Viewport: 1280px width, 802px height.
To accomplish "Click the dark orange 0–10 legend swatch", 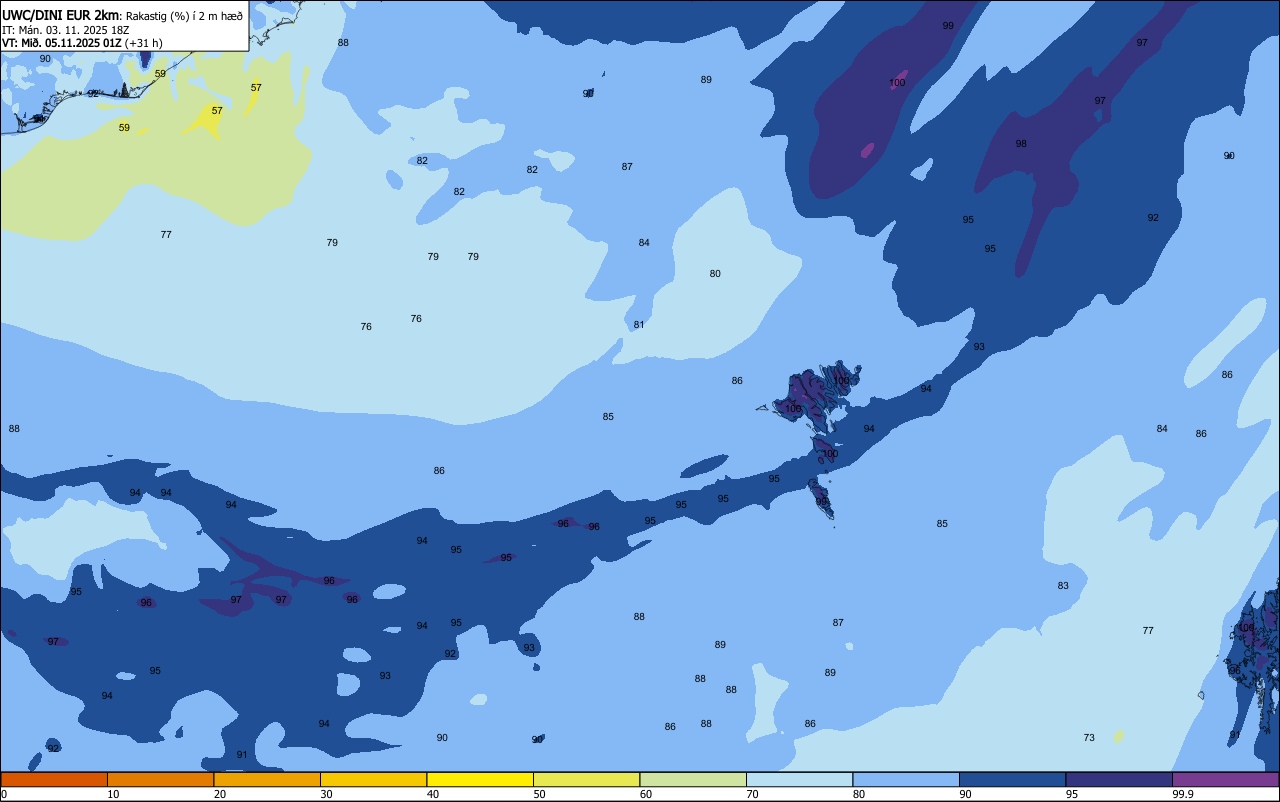I will point(54,779).
